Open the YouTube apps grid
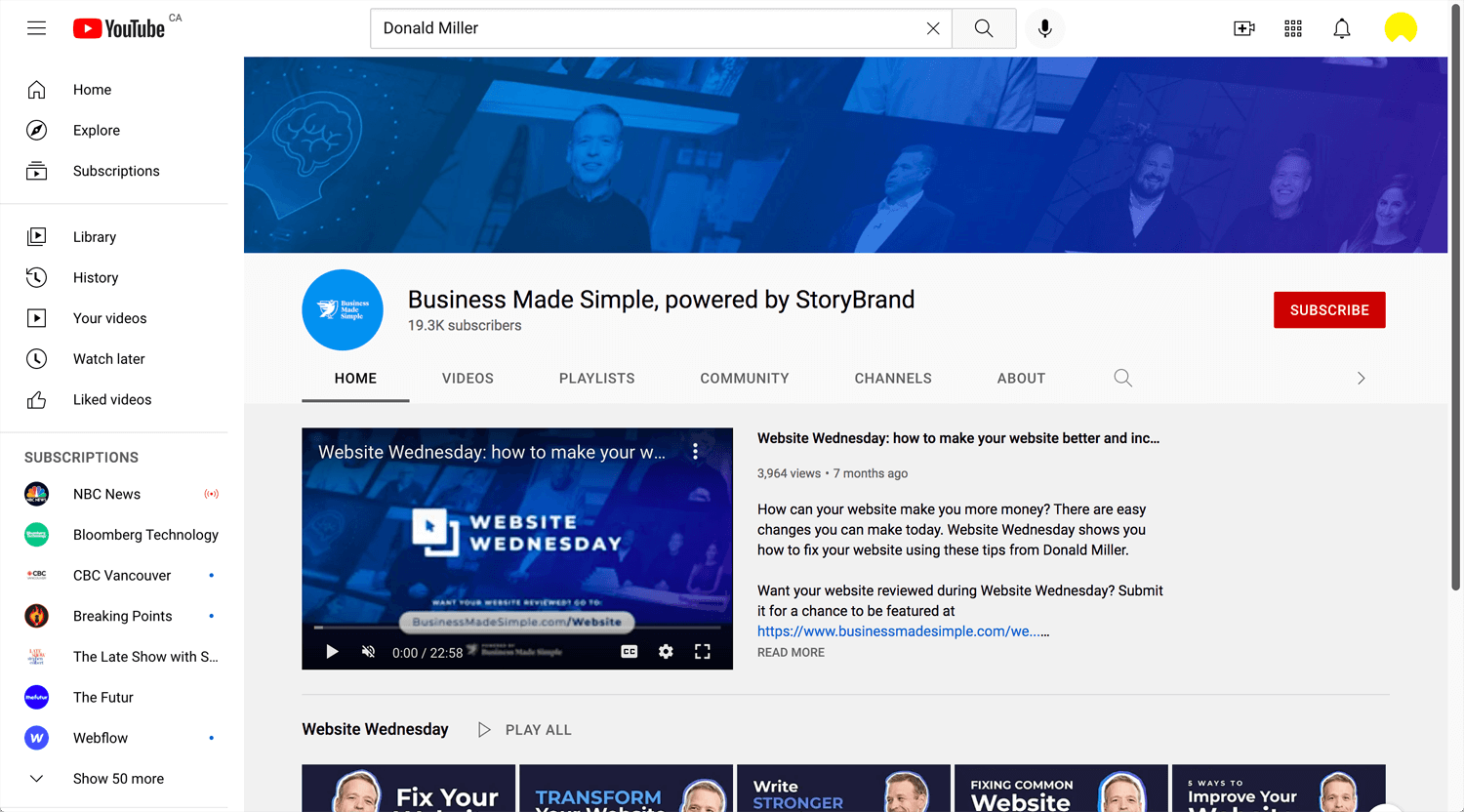Image resolution: width=1464 pixels, height=812 pixels. [1293, 28]
